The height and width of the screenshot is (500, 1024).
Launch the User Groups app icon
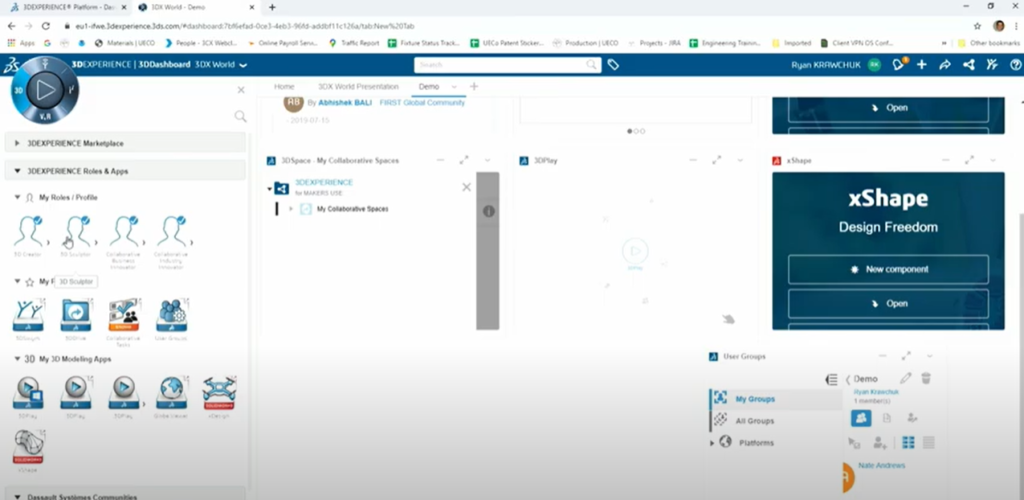point(171,315)
